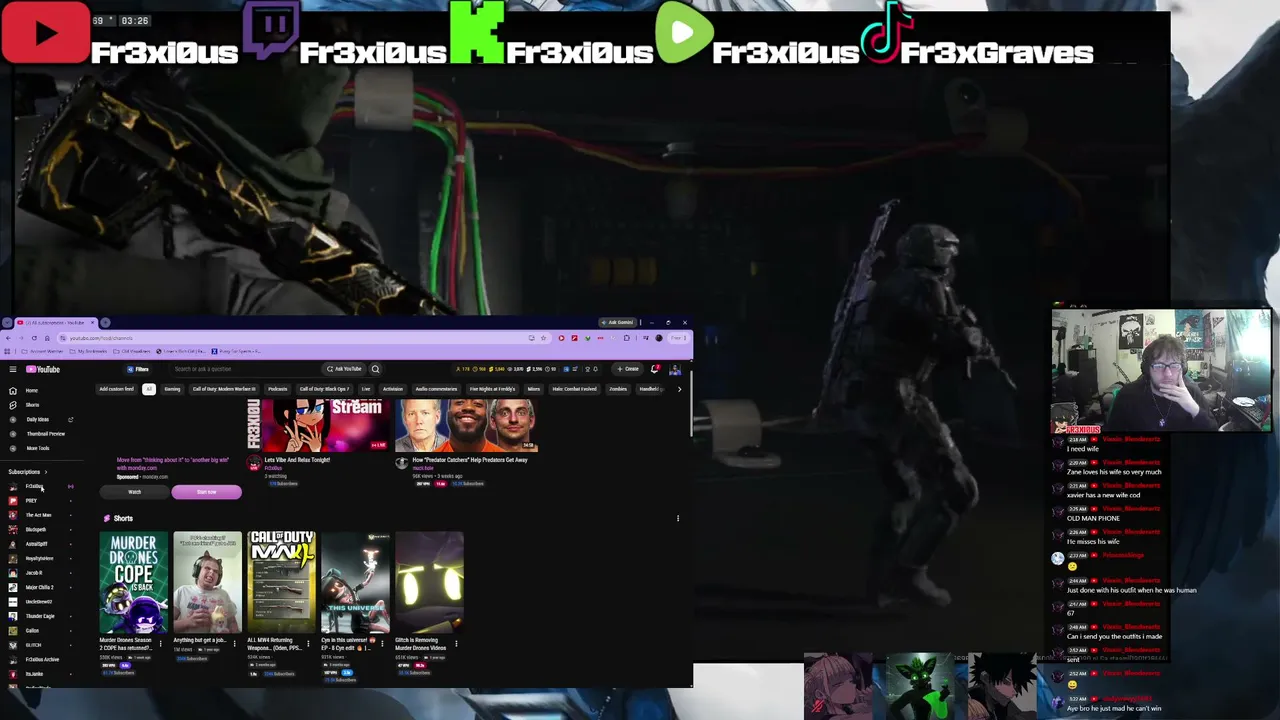Open 'How Predator Catchers Help Predators Get Away' thumbnail
Viewport: 1280px width, 720px height.
pyautogui.click(x=467, y=425)
